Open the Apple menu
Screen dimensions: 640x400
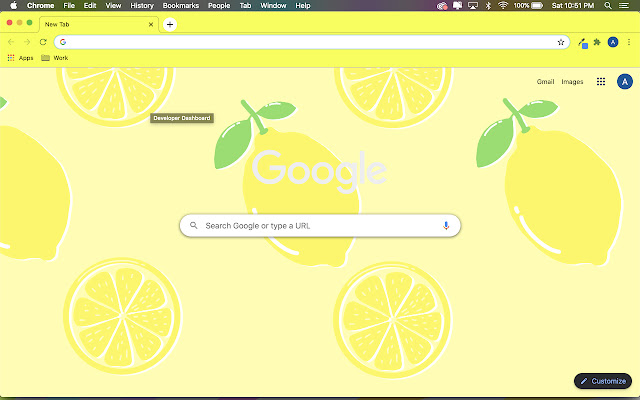[x=13, y=5]
